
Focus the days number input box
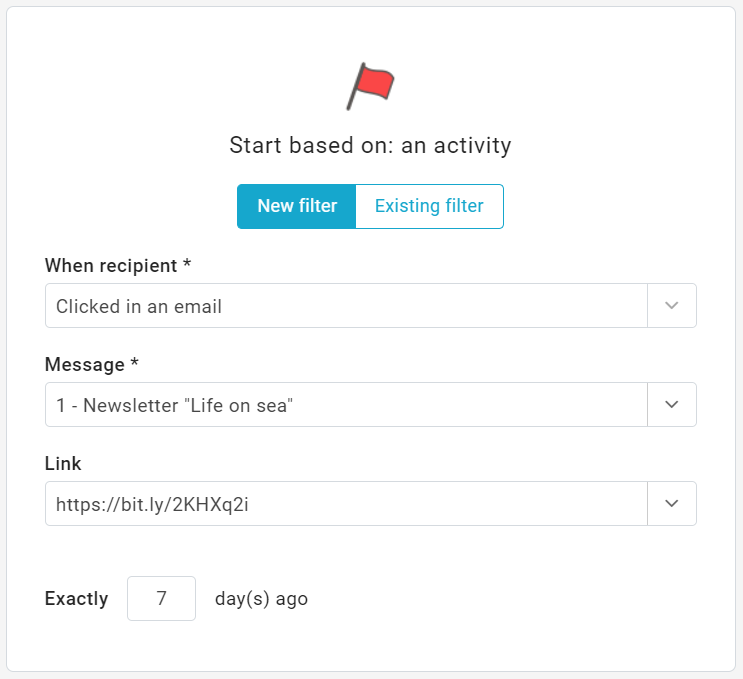(x=161, y=599)
